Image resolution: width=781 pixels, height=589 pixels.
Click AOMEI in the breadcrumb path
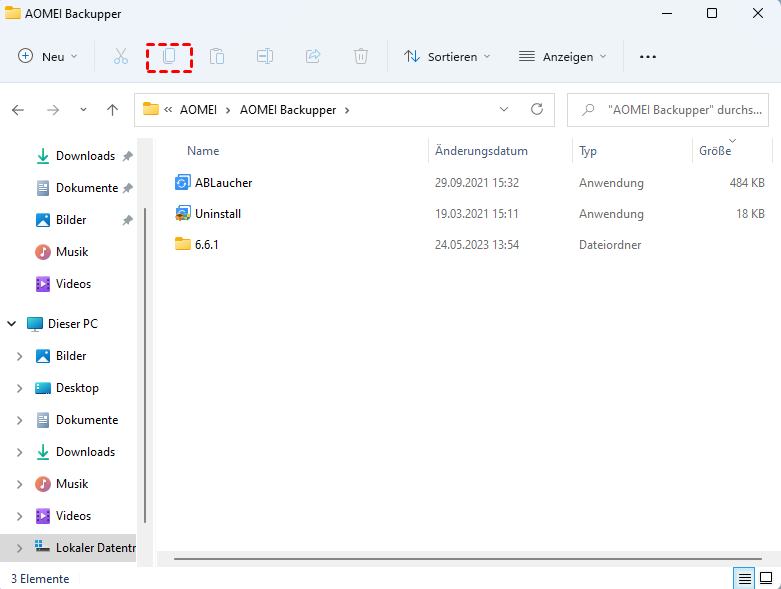(198, 110)
